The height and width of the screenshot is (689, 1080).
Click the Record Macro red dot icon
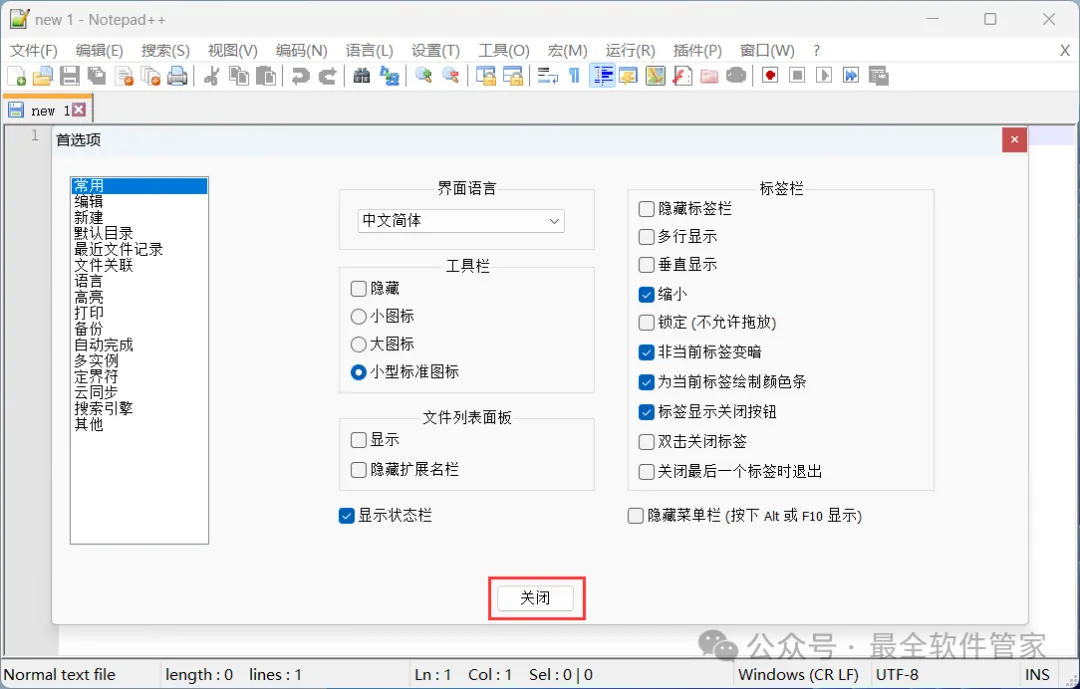[770, 76]
